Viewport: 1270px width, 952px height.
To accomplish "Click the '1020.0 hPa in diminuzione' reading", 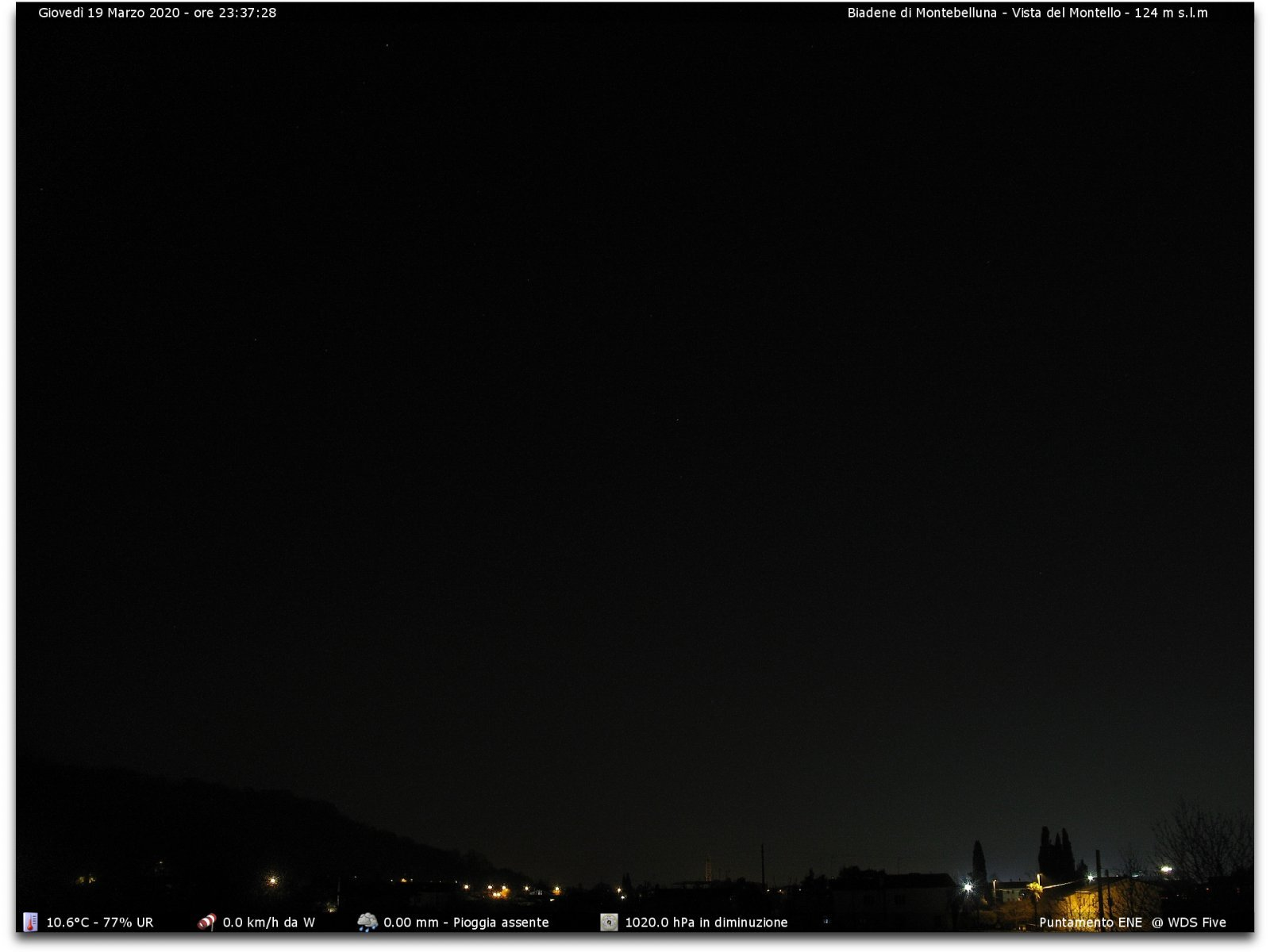I will (706, 923).
